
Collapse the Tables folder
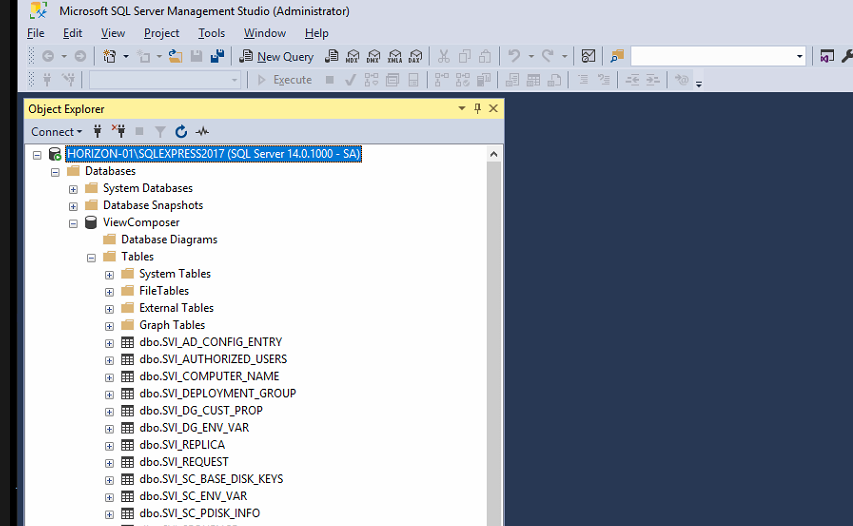tap(91, 258)
